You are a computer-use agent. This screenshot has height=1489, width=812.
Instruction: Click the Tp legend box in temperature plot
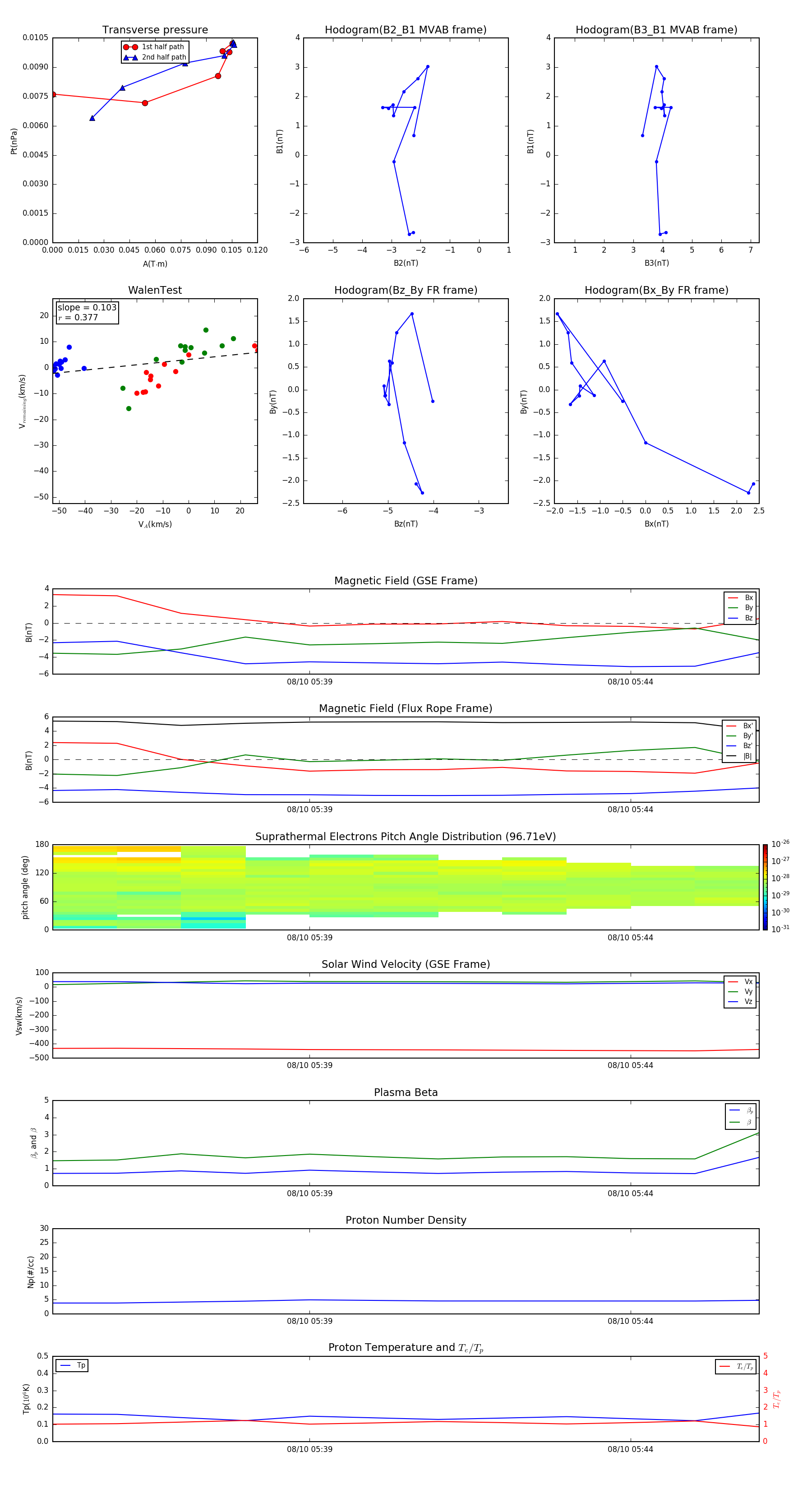point(72,1366)
